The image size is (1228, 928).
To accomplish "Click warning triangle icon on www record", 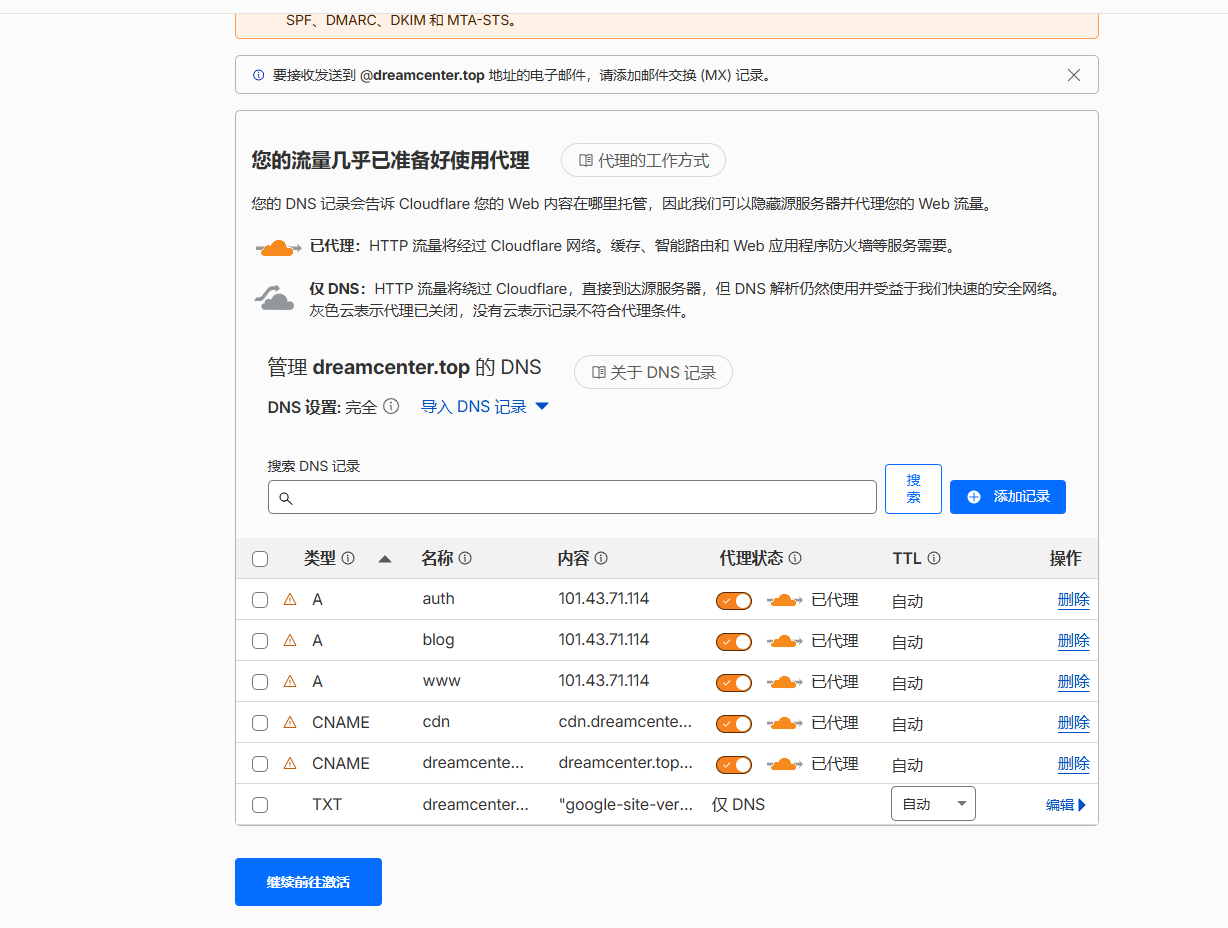I will (x=290, y=681).
